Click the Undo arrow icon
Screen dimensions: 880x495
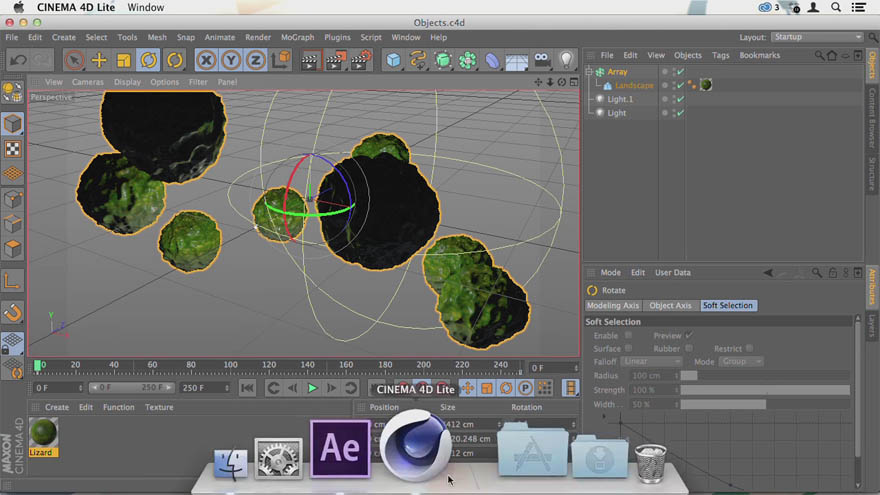pyautogui.click(x=18, y=60)
